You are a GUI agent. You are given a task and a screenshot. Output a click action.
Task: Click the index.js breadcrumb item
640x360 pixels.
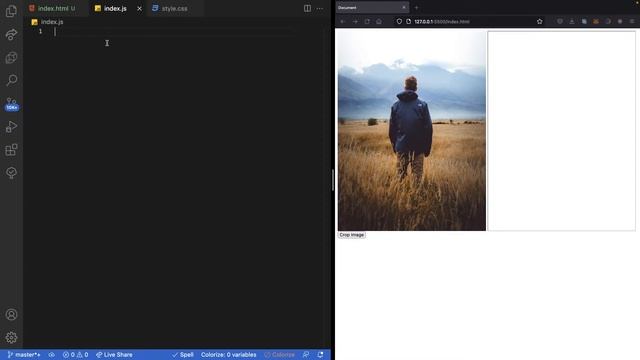point(52,22)
